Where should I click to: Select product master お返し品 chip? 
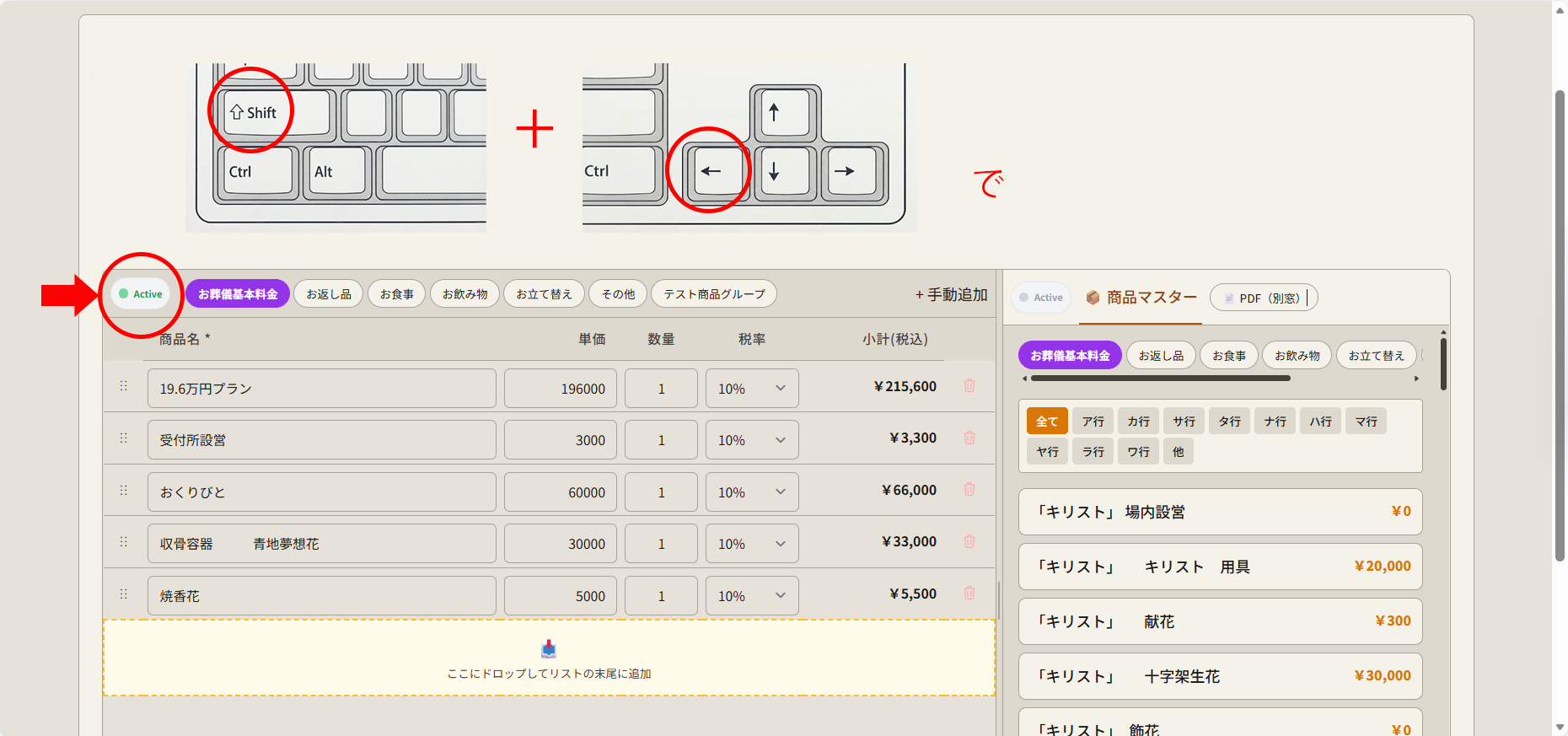tap(1161, 356)
